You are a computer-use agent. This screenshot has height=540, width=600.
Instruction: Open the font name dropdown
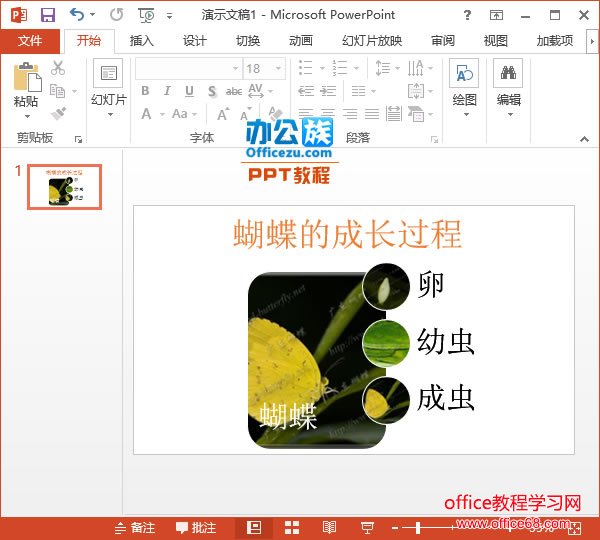tap(236, 69)
